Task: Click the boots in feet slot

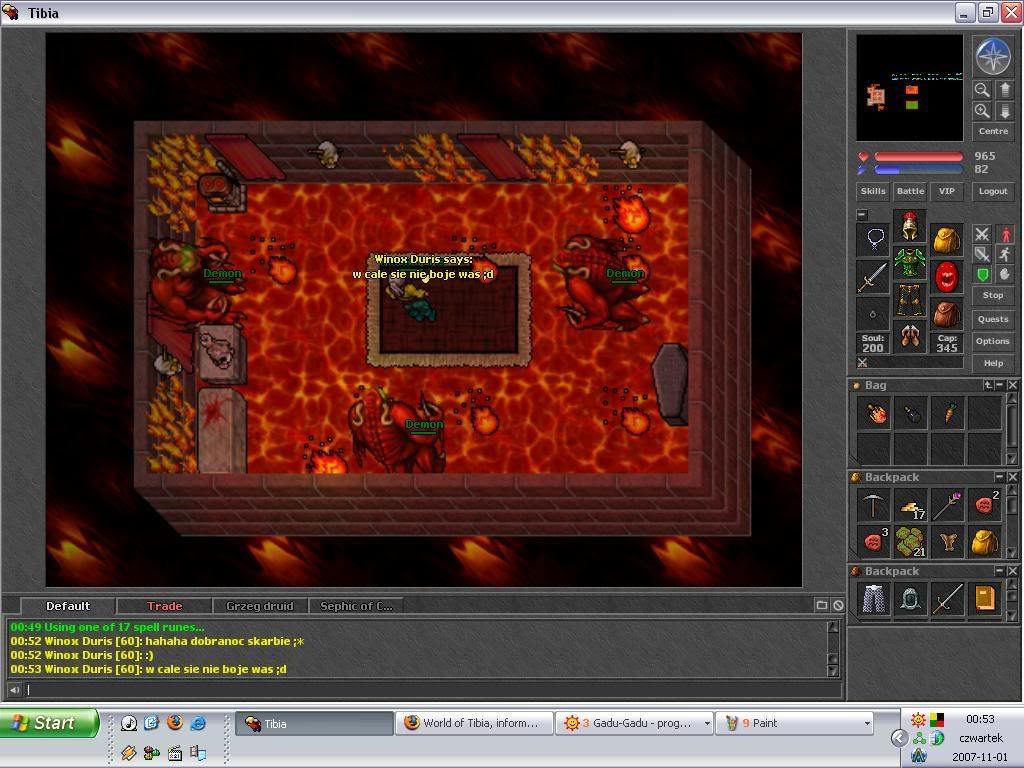Action: 909,338
